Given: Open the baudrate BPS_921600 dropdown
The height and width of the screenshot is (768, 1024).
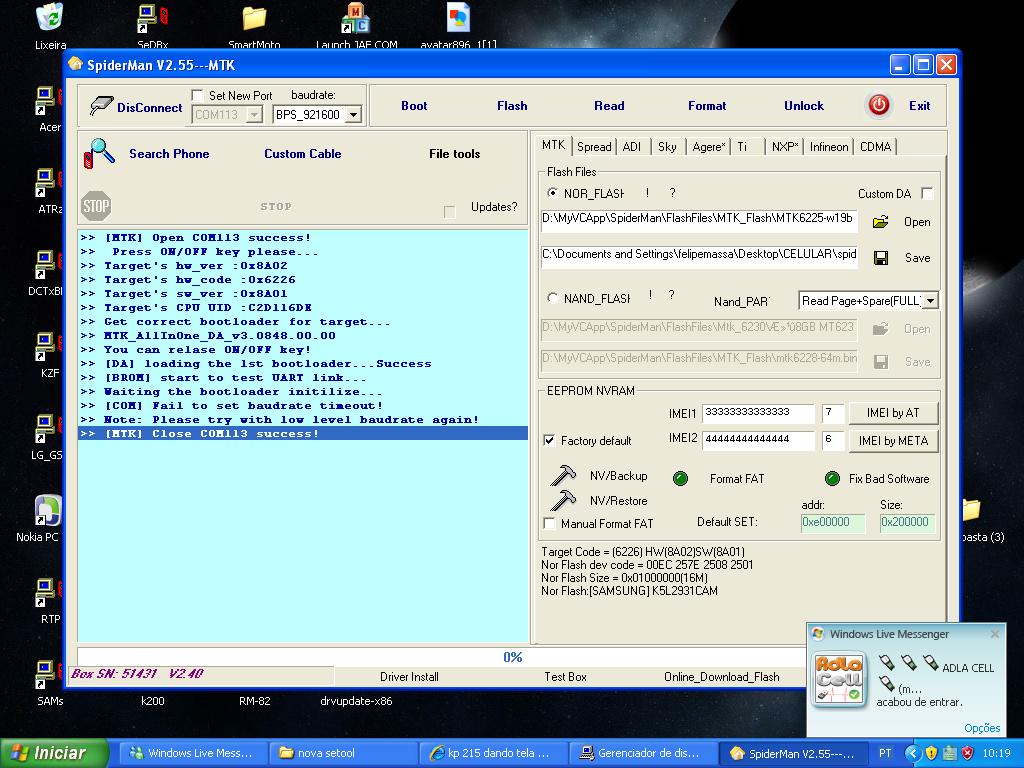Looking at the screenshot, I should point(353,115).
